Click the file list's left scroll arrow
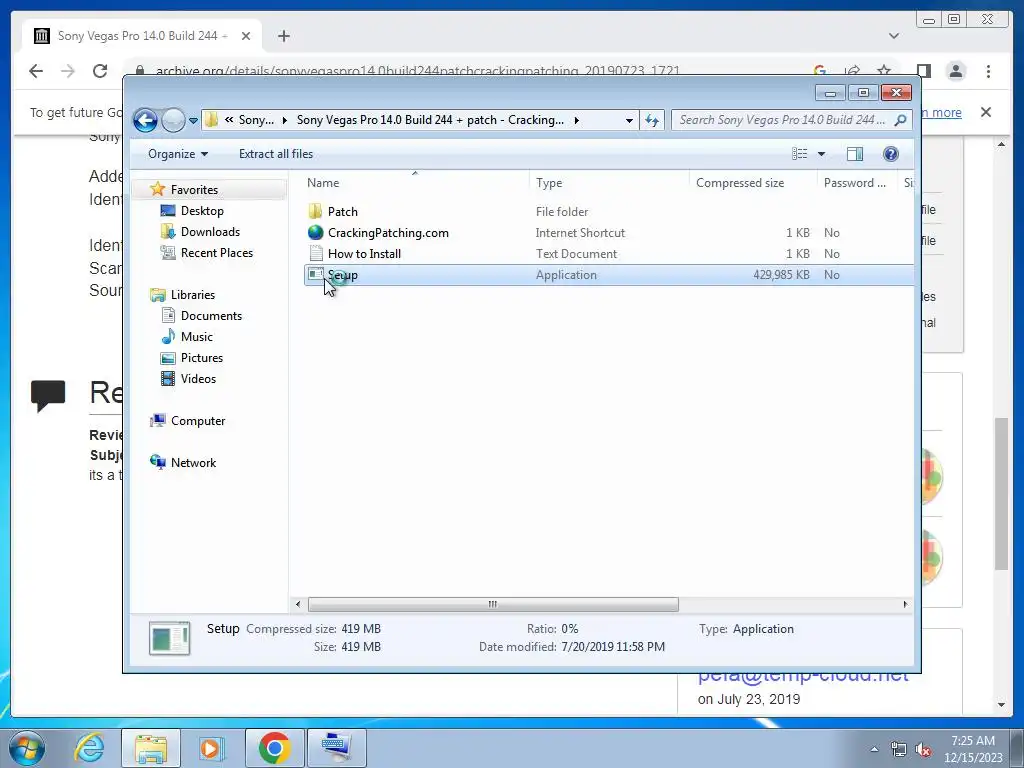This screenshot has height=768, width=1024. tap(298, 605)
